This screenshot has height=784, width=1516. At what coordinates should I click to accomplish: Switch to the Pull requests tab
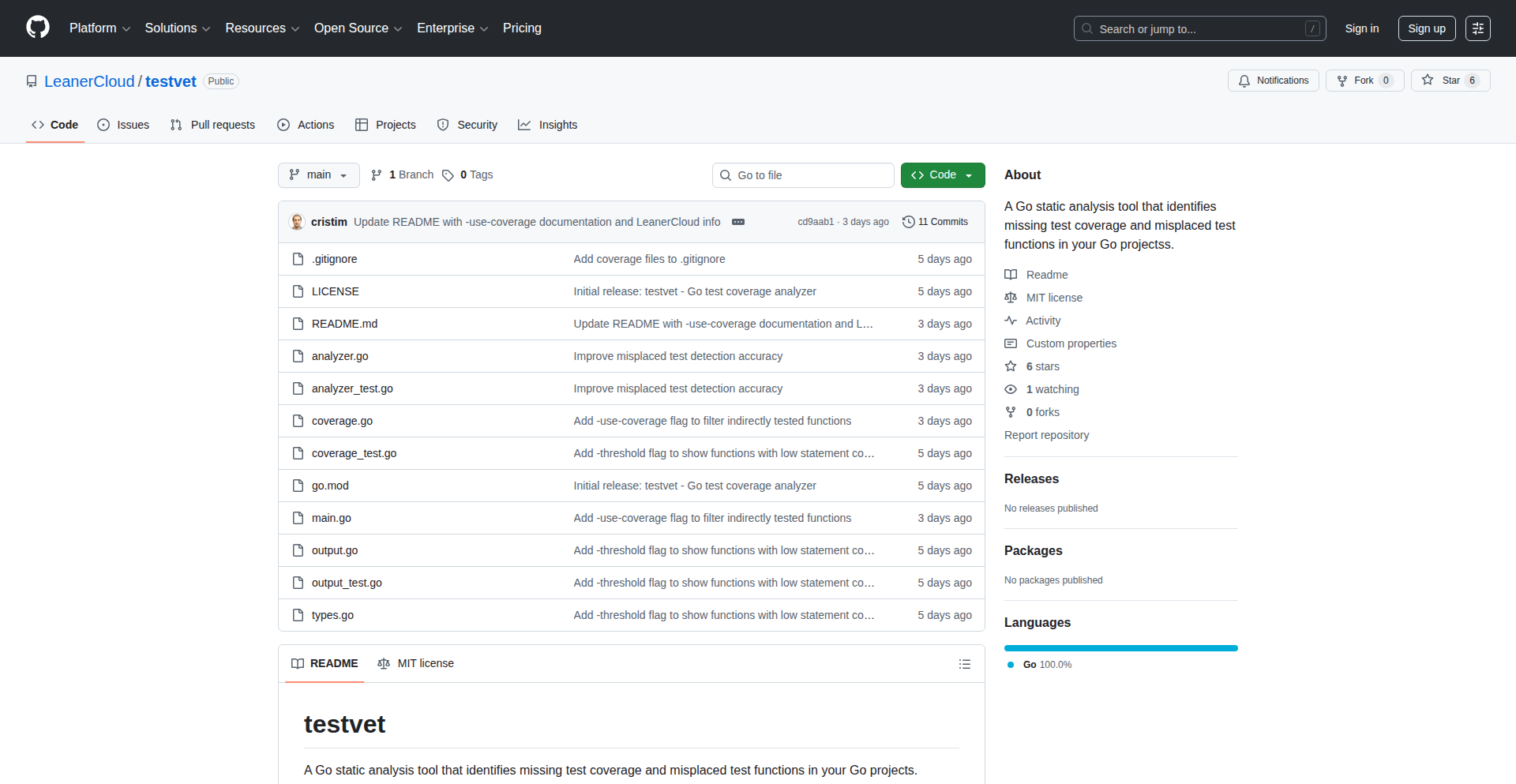pos(213,125)
